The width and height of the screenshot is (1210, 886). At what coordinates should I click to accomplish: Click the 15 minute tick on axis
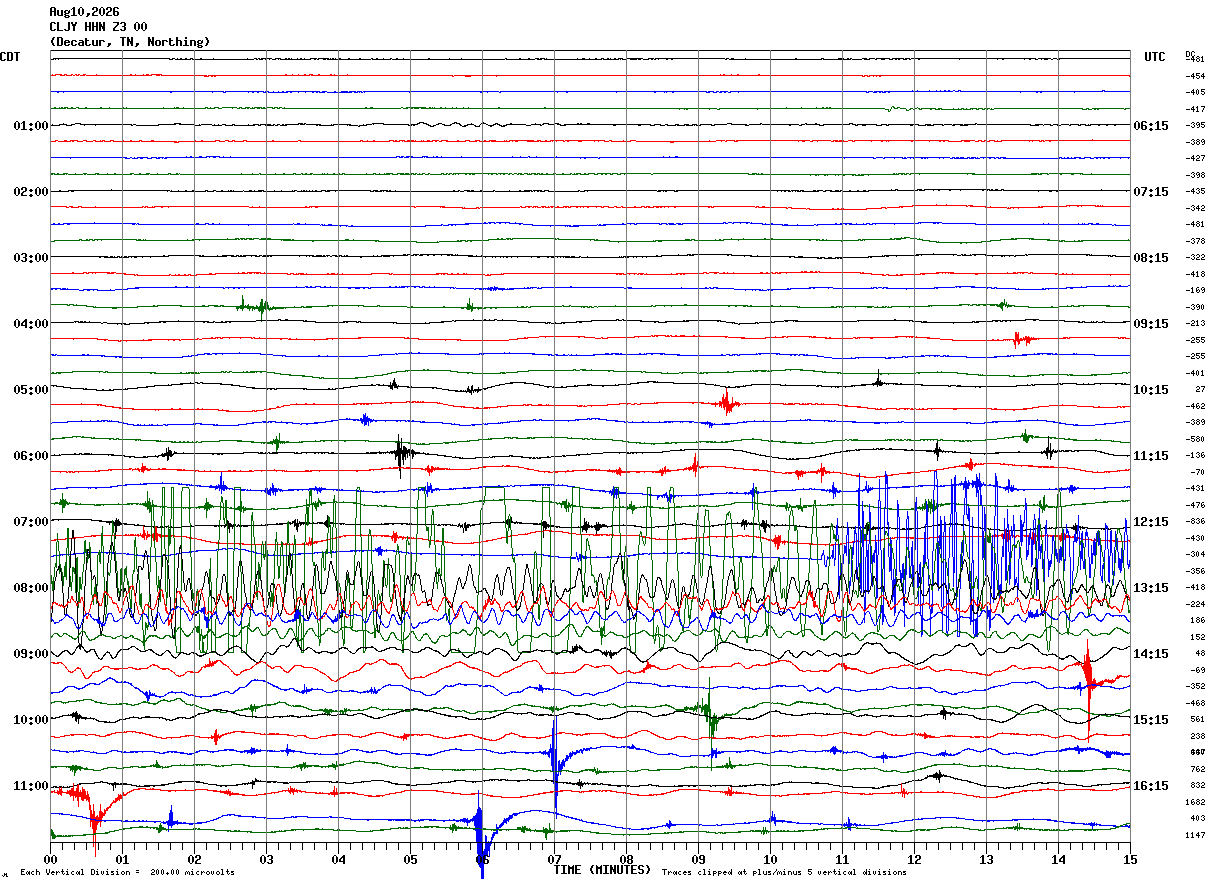point(1130,859)
